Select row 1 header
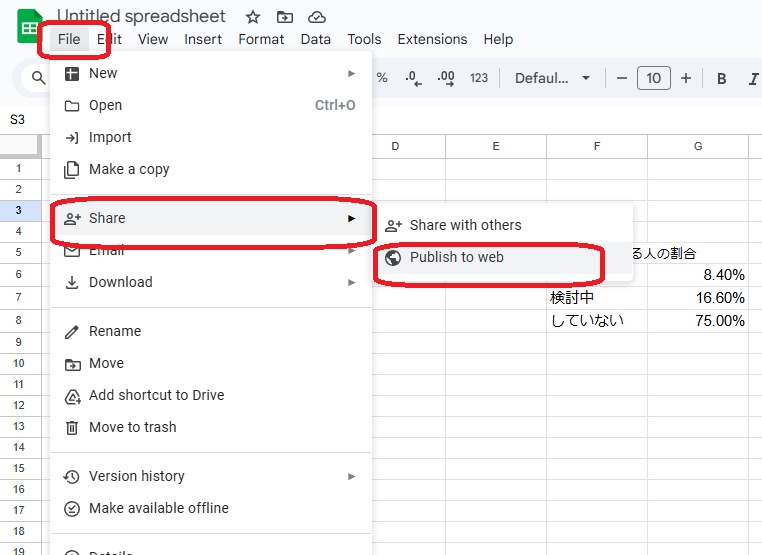The image size is (762, 555). [x=18, y=169]
